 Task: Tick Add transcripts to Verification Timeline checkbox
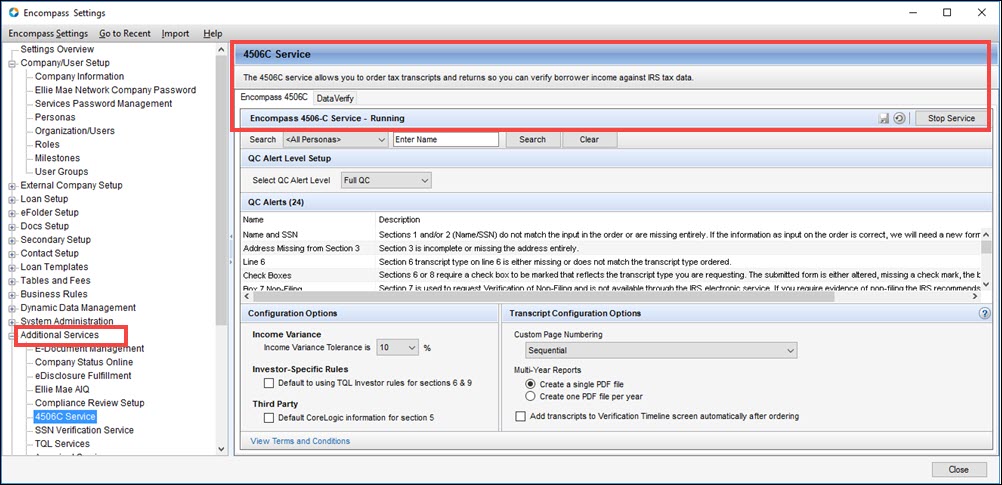click(x=521, y=416)
